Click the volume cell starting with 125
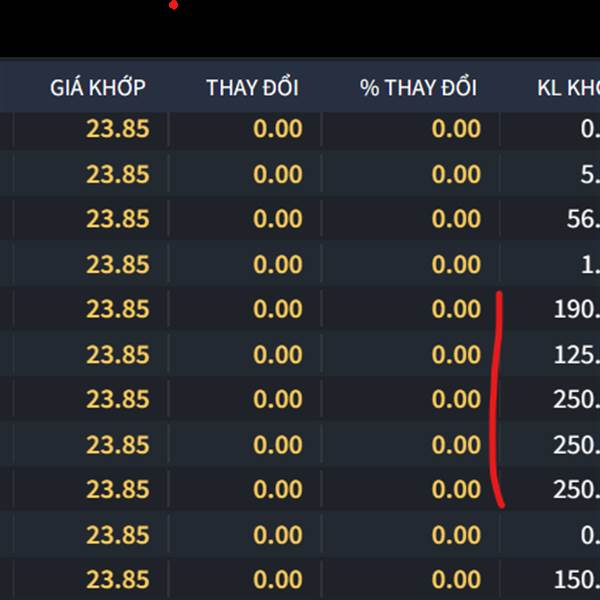Viewport: 600px width, 600px height. (575, 354)
